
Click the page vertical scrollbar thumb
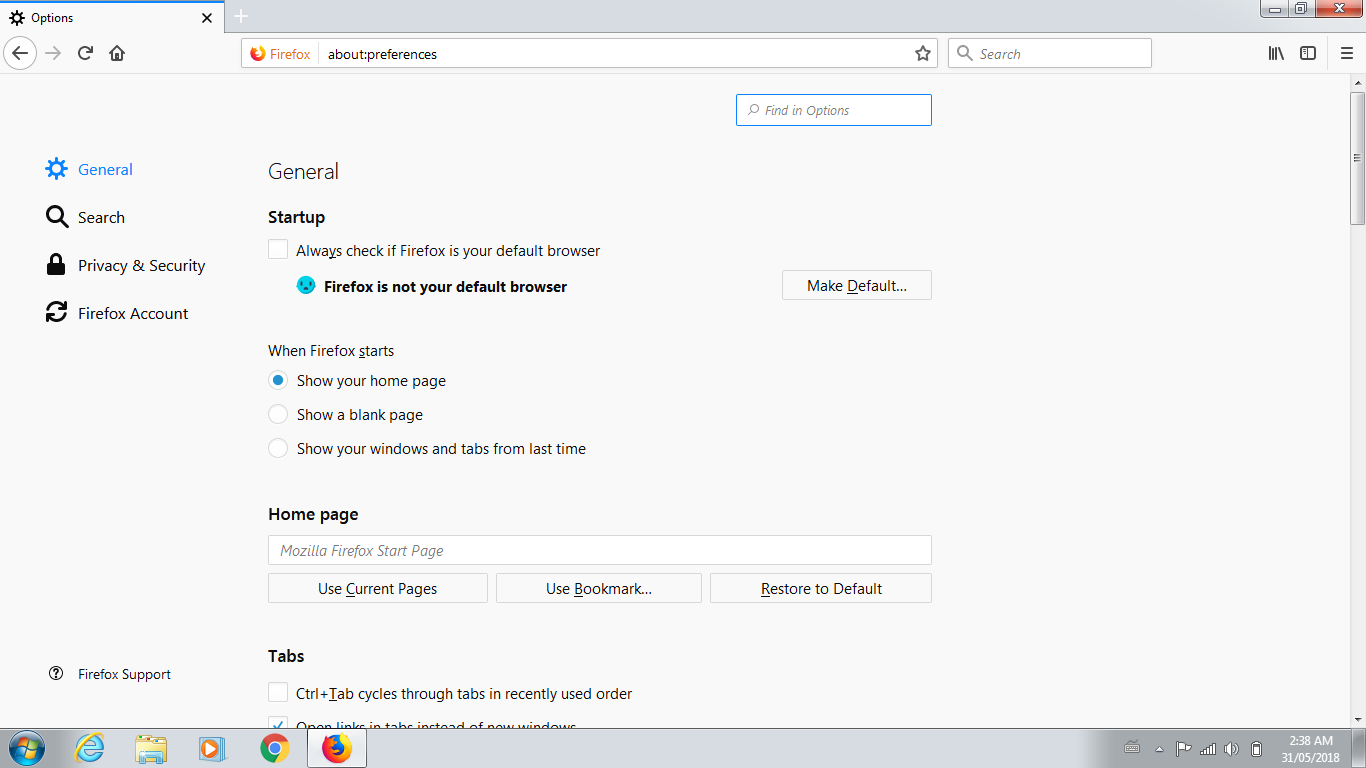(x=1357, y=158)
